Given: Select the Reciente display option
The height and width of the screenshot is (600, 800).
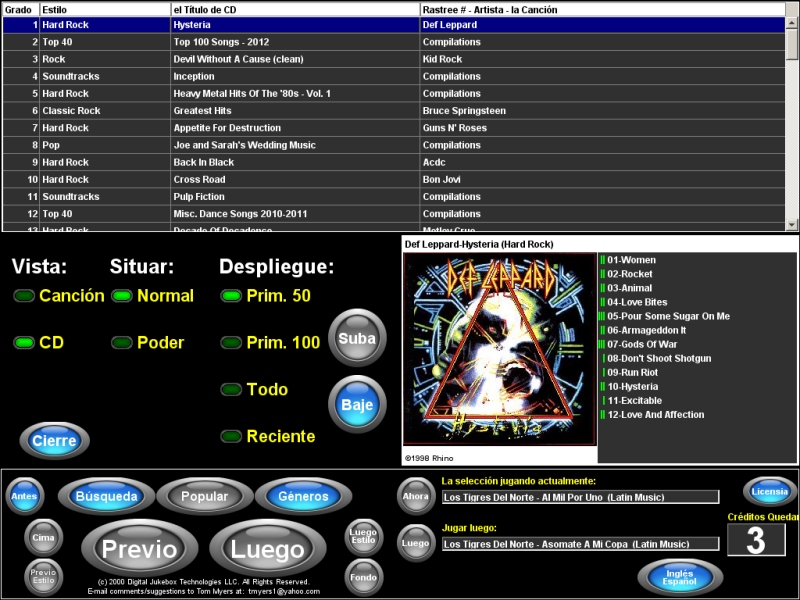Looking at the screenshot, I should click(x=231, y=436).
